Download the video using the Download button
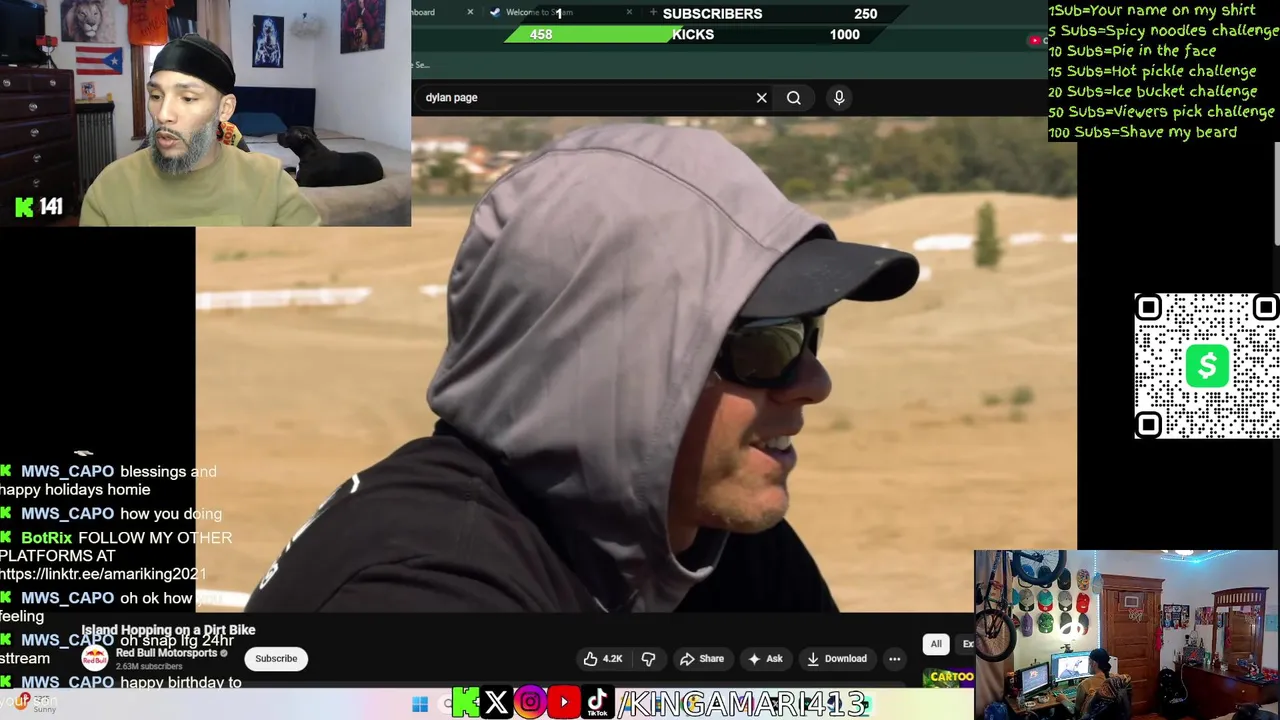 [x=837, y=658]
